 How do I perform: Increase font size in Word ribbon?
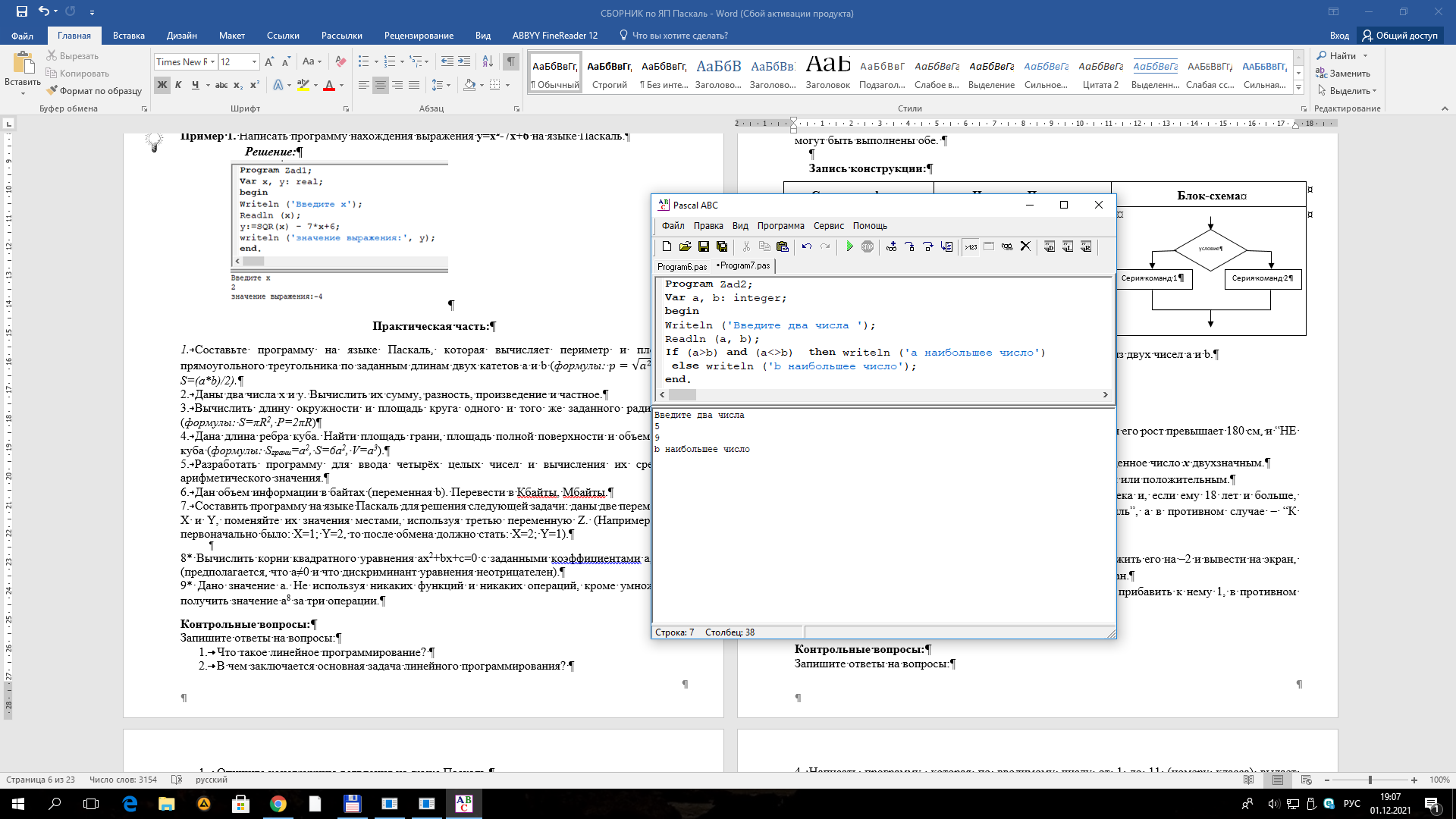pyautogui.click(x=271, y=61)
